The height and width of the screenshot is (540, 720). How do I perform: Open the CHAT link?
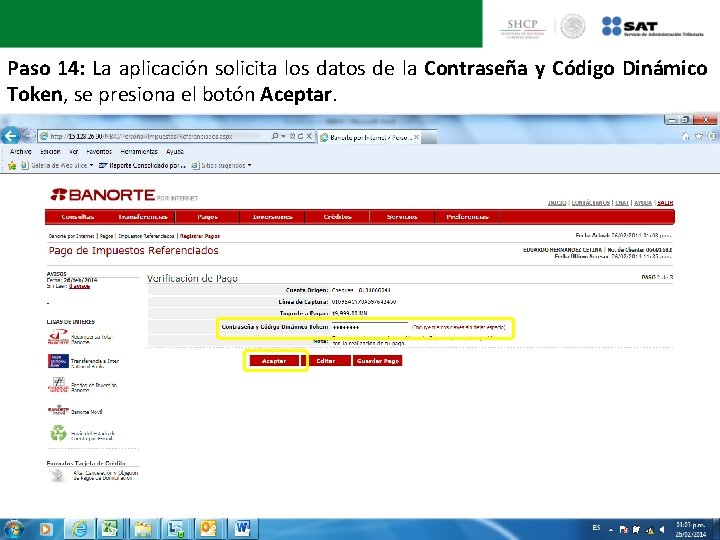coord(622,202)
